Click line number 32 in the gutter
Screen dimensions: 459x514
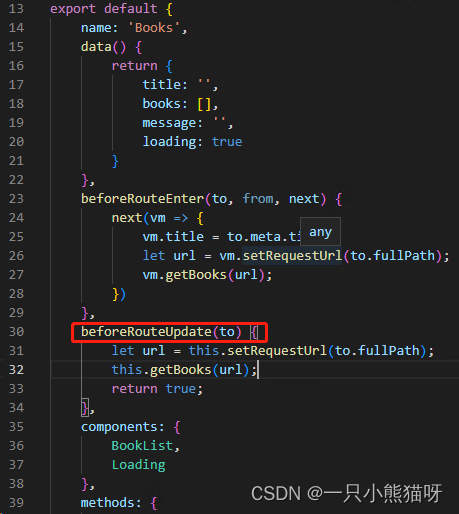(x=16, y=370)
